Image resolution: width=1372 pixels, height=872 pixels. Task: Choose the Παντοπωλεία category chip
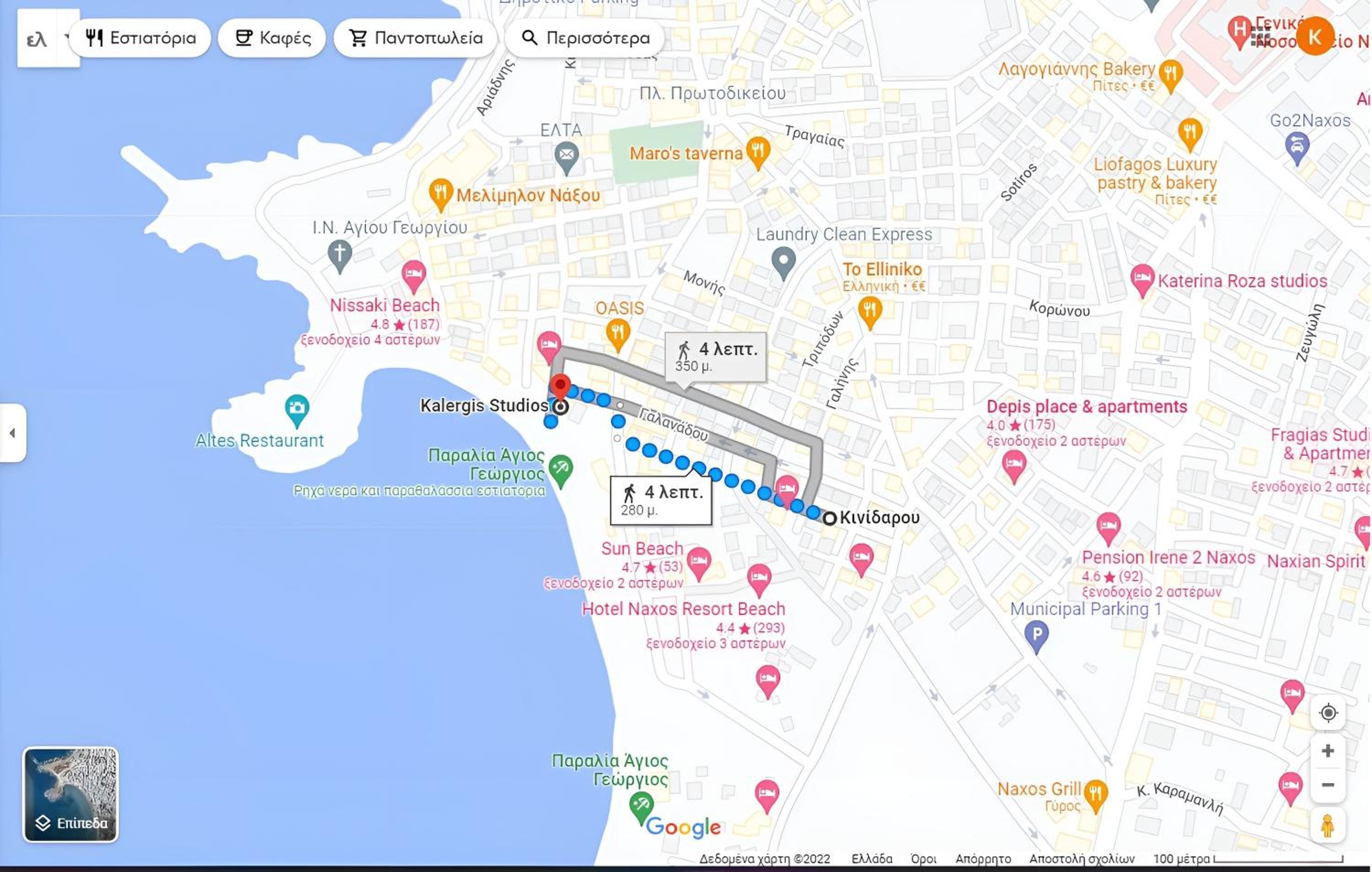[x=415, y=38]
